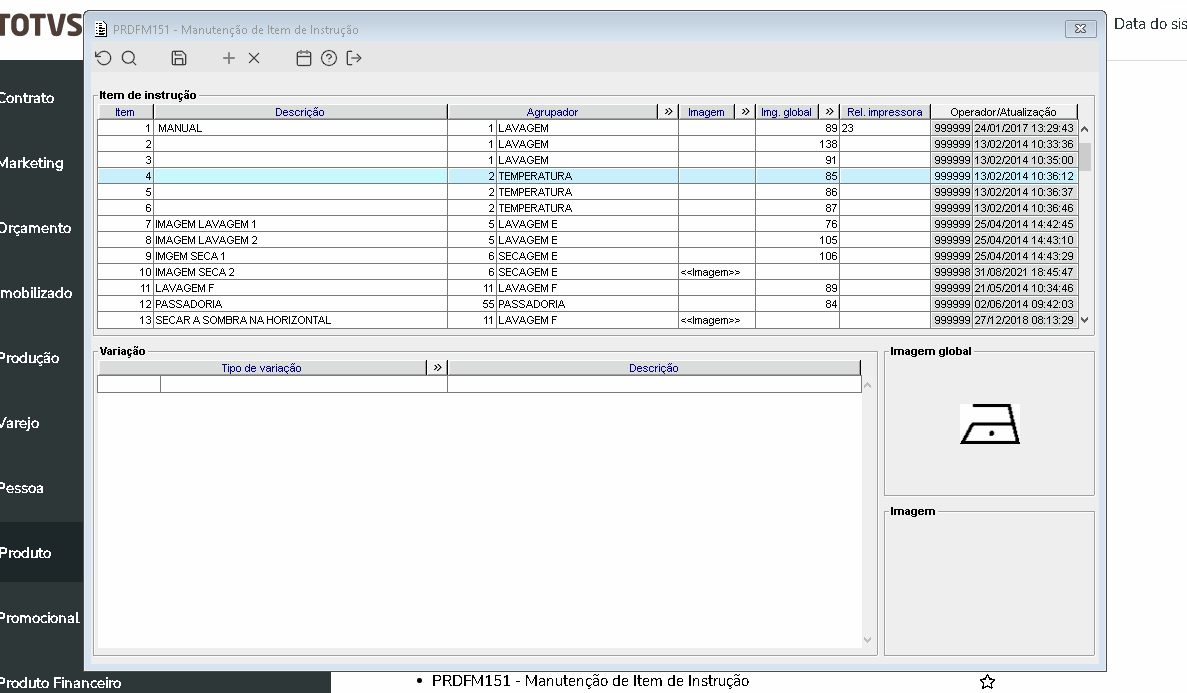Favorite PRDFM151 with the star icon

pos(987,682)
